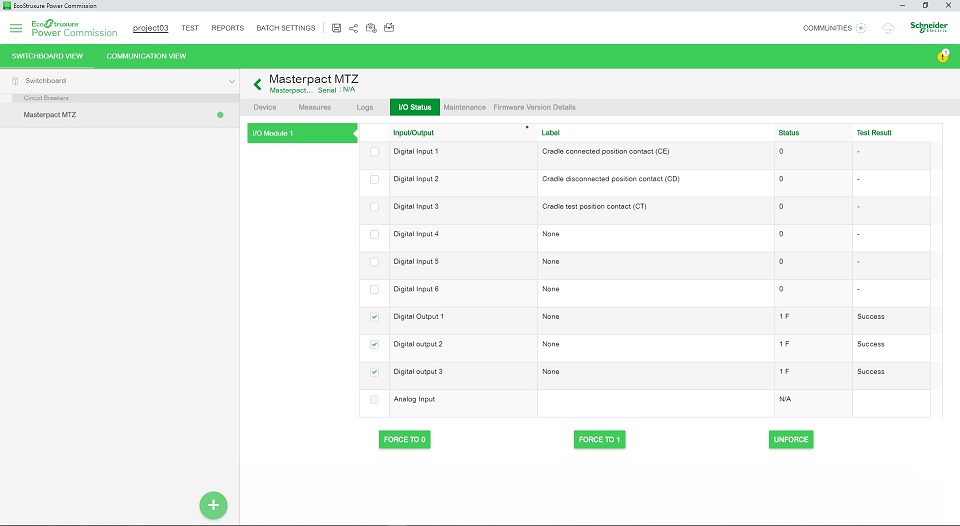The width and height of the screenshot is (960, 526).
Task: Click Success result for Digital Output 1
Action: coord(871,317)
